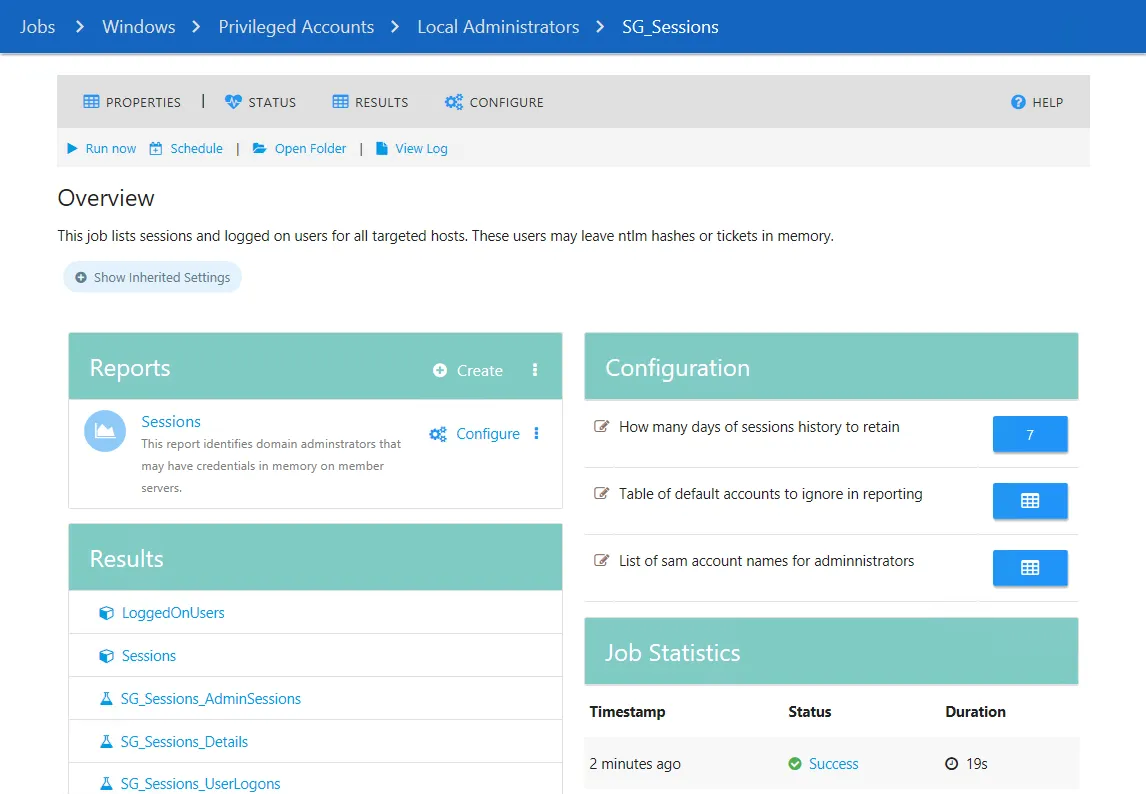The width and height of the screenshot is (1146, 794).
Task: Click the Status column header in Job Statistics
Action: (810, 712)
